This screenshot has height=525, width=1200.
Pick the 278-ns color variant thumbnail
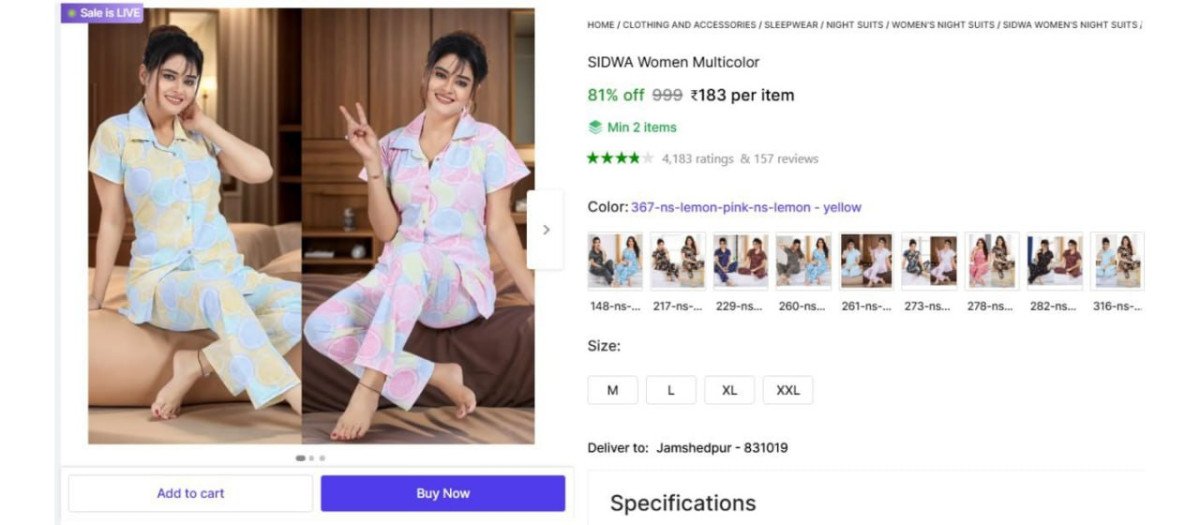tap(992, 261)
